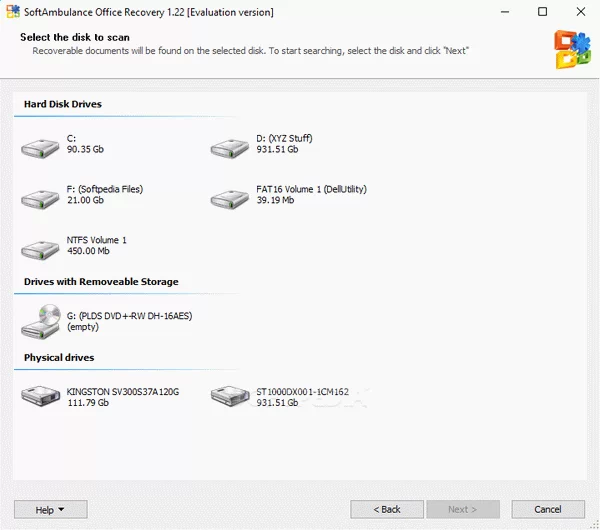
Task: Close the SoftAmbulance window
Action: (581, 12)
